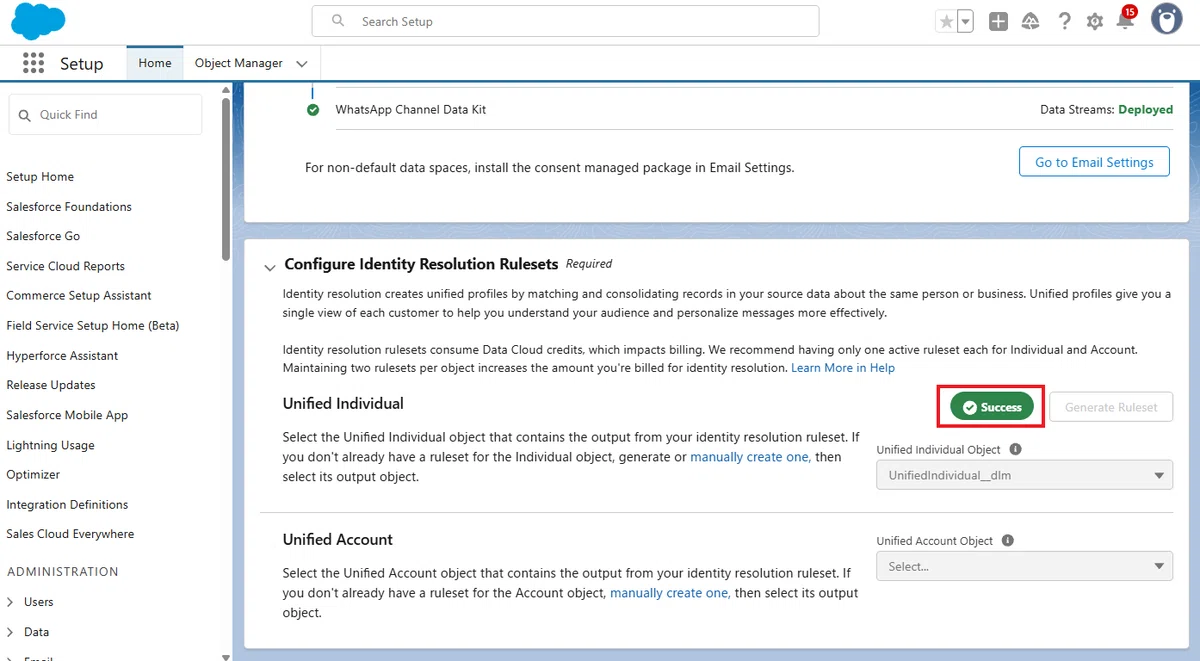This screenshot has height=661, width=1200.
Task: Click WhatsApp Channel Data Kit checkmark icon
Action: click(313, 110)
